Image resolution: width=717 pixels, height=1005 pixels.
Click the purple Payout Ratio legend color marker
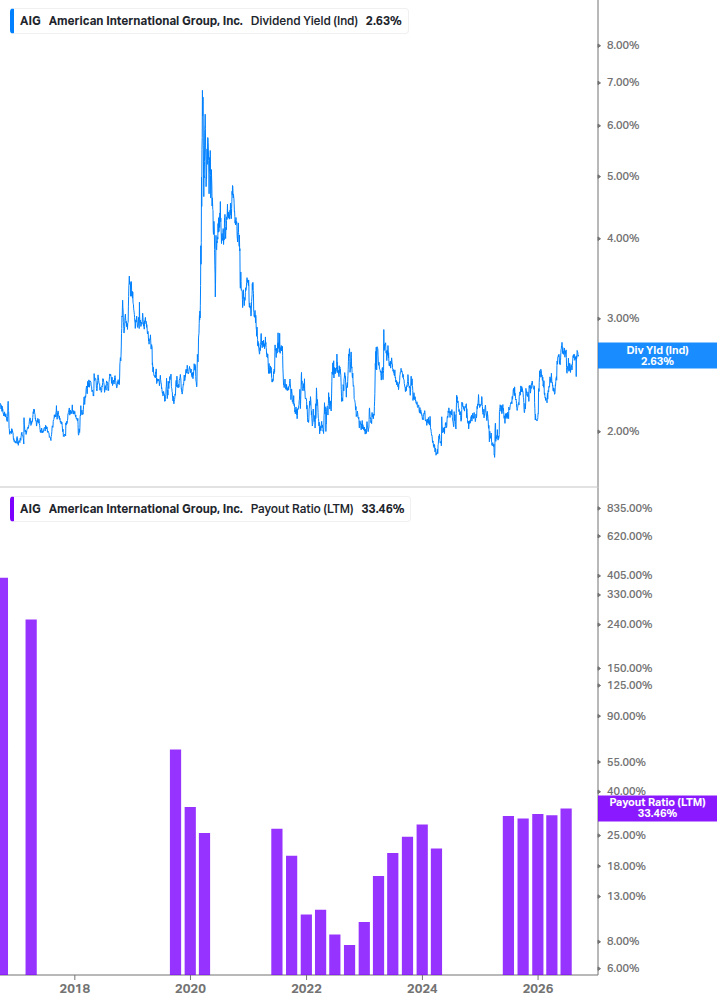tap(12, 509)
